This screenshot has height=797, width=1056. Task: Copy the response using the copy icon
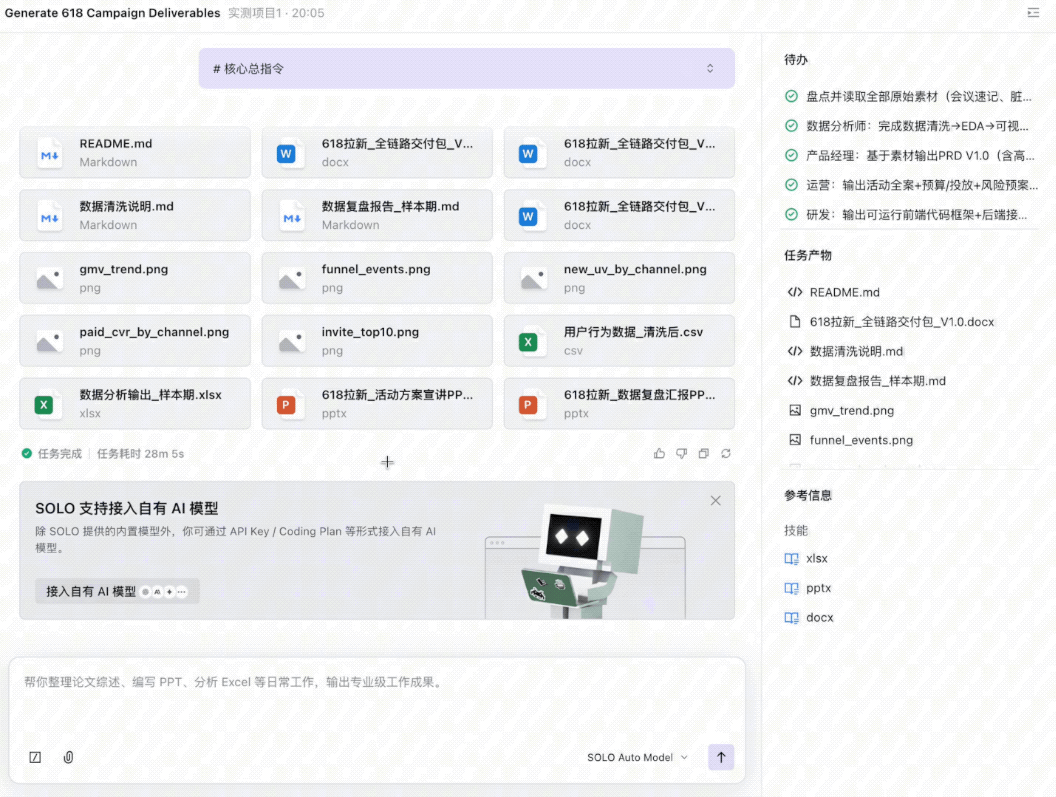pos(703,454)
